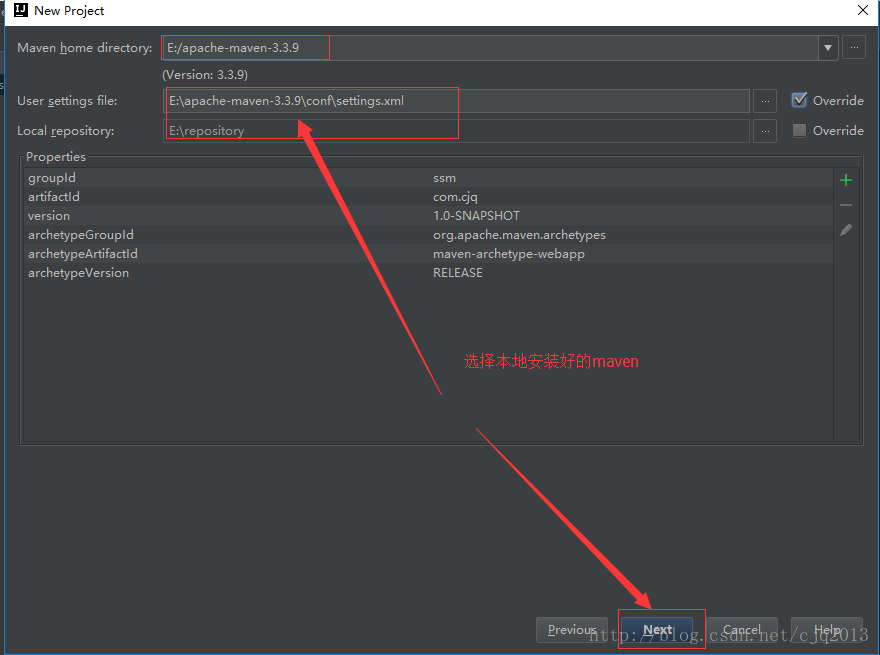Screen dimensions: 880x655
Task: Select the archetypeVersion property row
Action: tap(428, 273)
